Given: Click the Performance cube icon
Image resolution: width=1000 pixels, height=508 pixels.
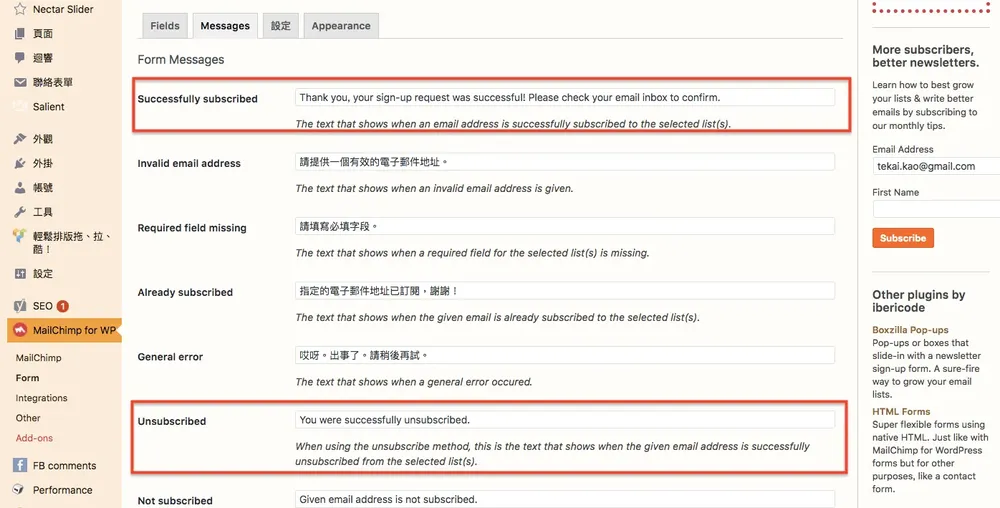Looking at the screenshot, I should pyautogui.click(x=20, y=490).
